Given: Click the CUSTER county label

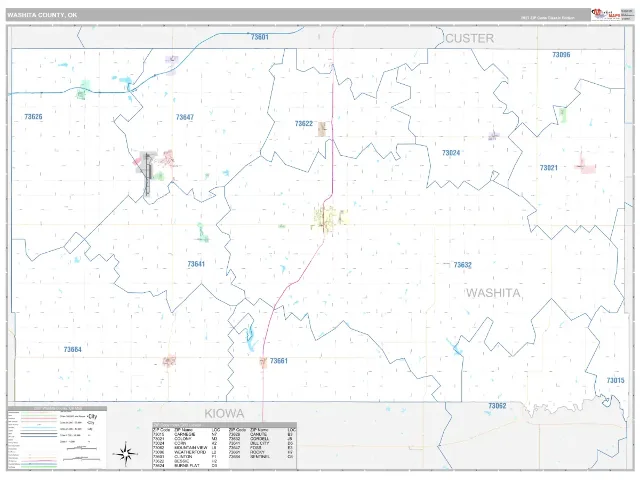Looking at the screenshot, I should coord(469,38).
